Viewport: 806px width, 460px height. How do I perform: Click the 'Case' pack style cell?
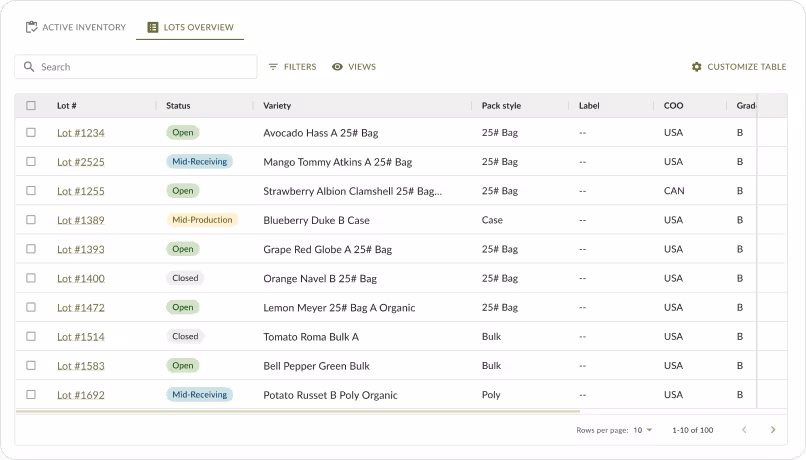(492, 220)
